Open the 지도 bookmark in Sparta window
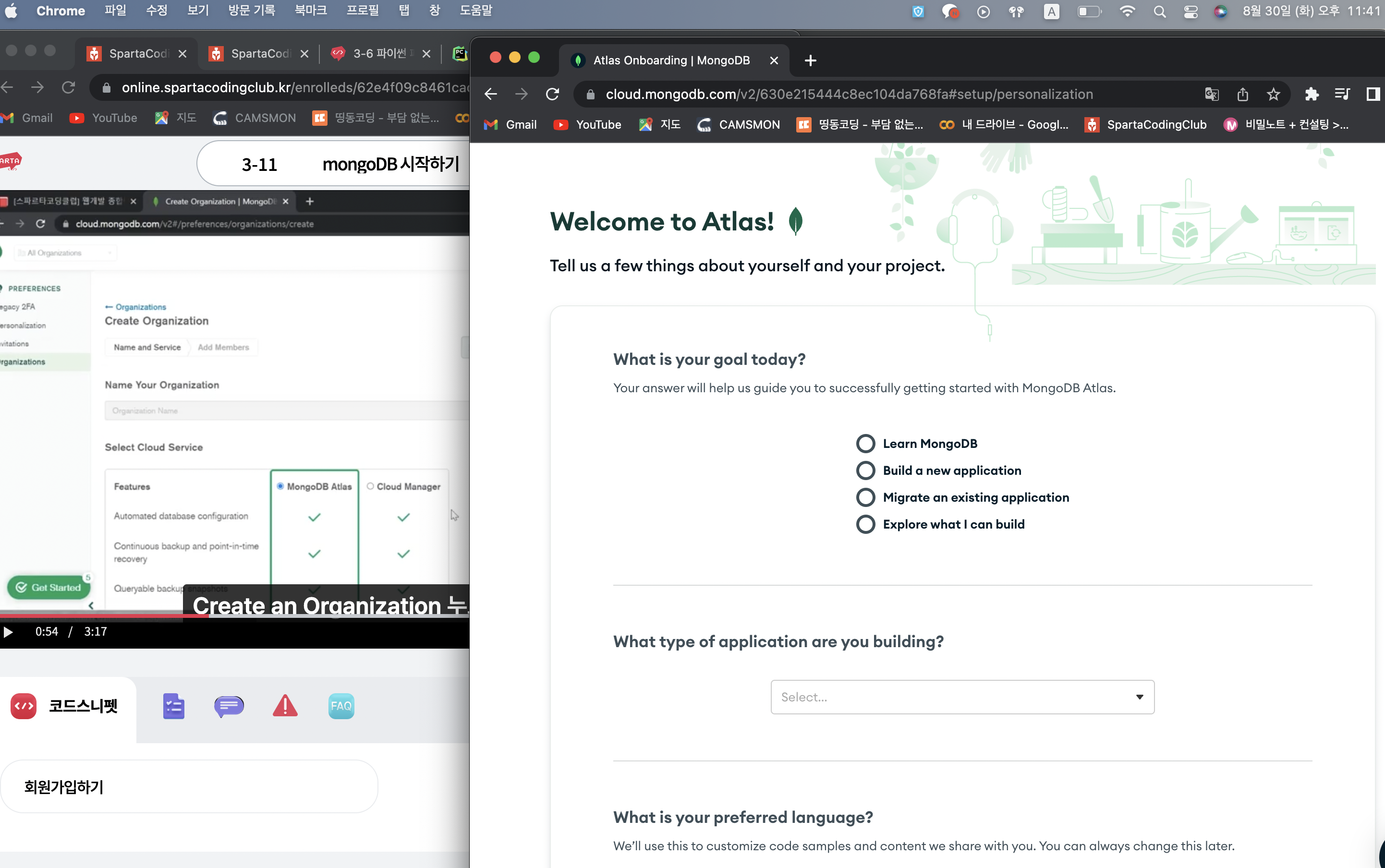 [176, 118]
